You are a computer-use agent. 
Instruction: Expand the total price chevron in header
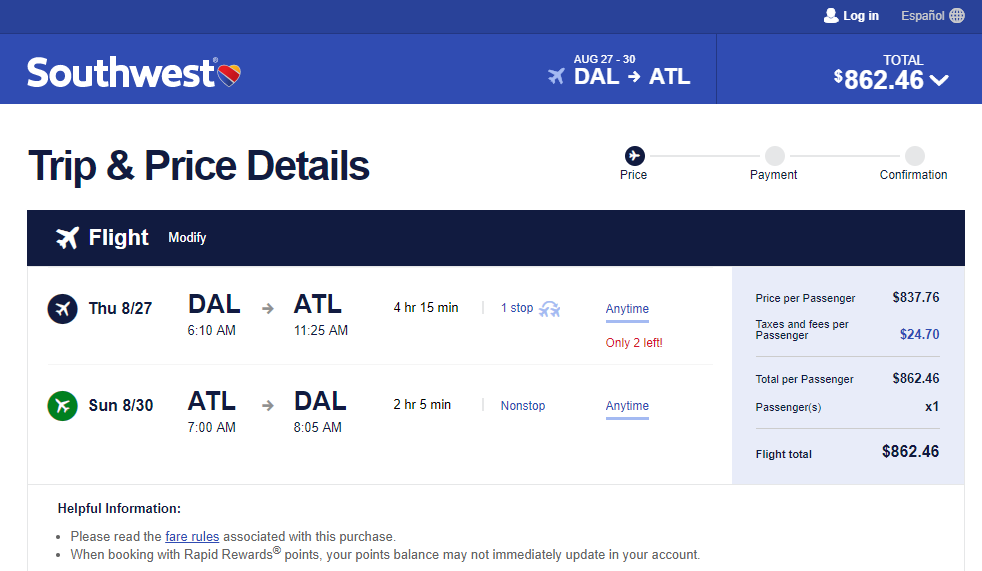938,81
